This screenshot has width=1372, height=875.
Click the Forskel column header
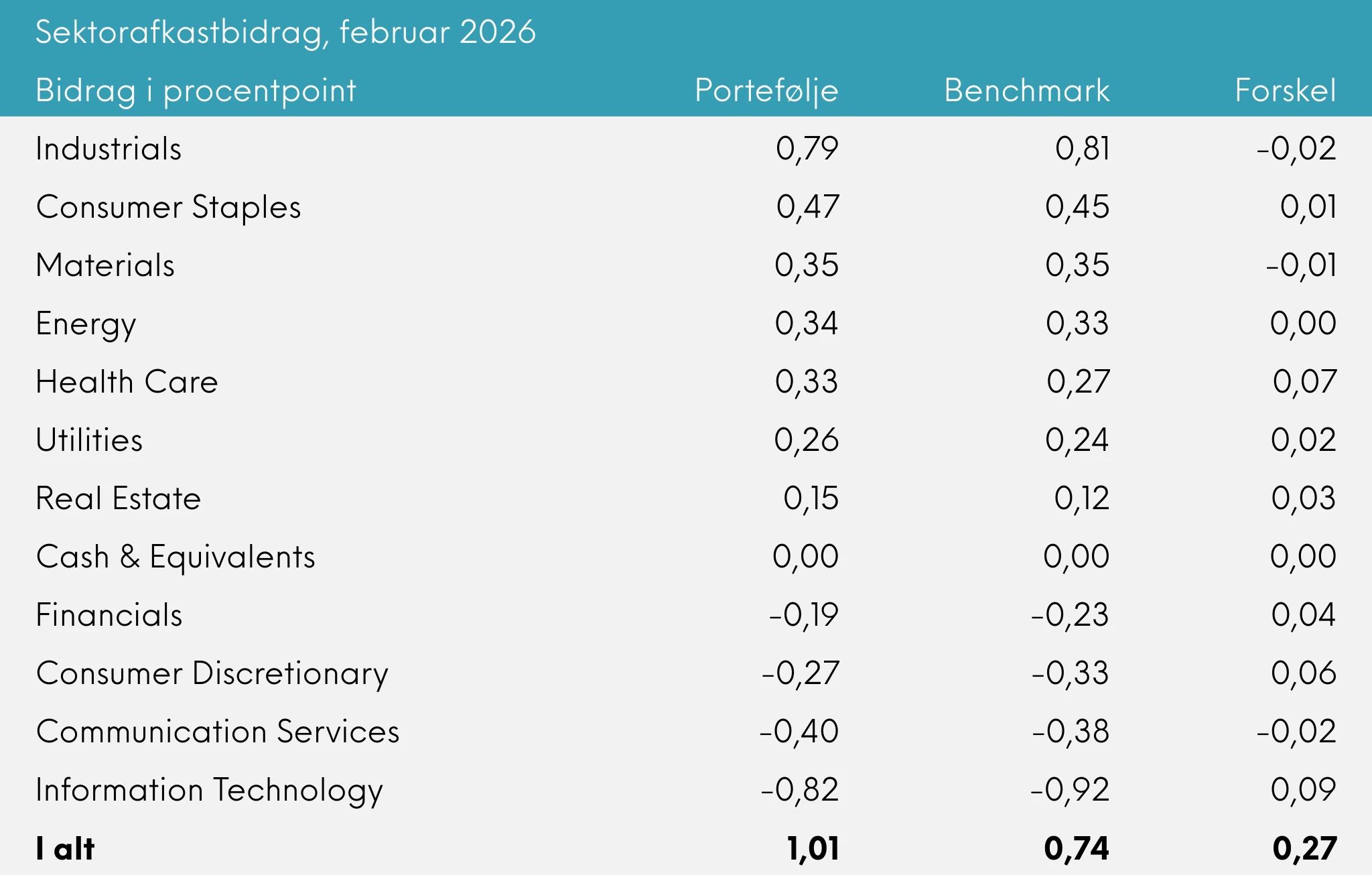tap(1285, 90)
